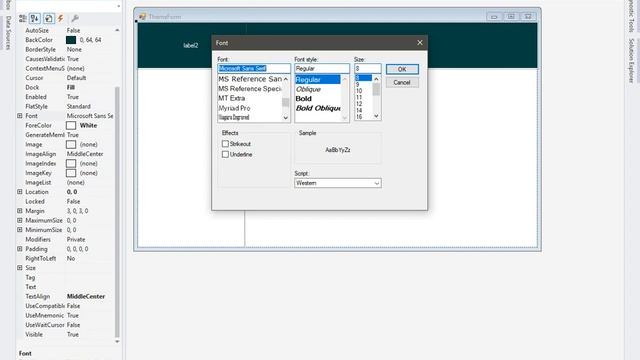Image resolution: width=640 pixels, height=360 pixels.
Task: Choose Oblique font style
Action: pyautogui.click(x=309, y=89)
